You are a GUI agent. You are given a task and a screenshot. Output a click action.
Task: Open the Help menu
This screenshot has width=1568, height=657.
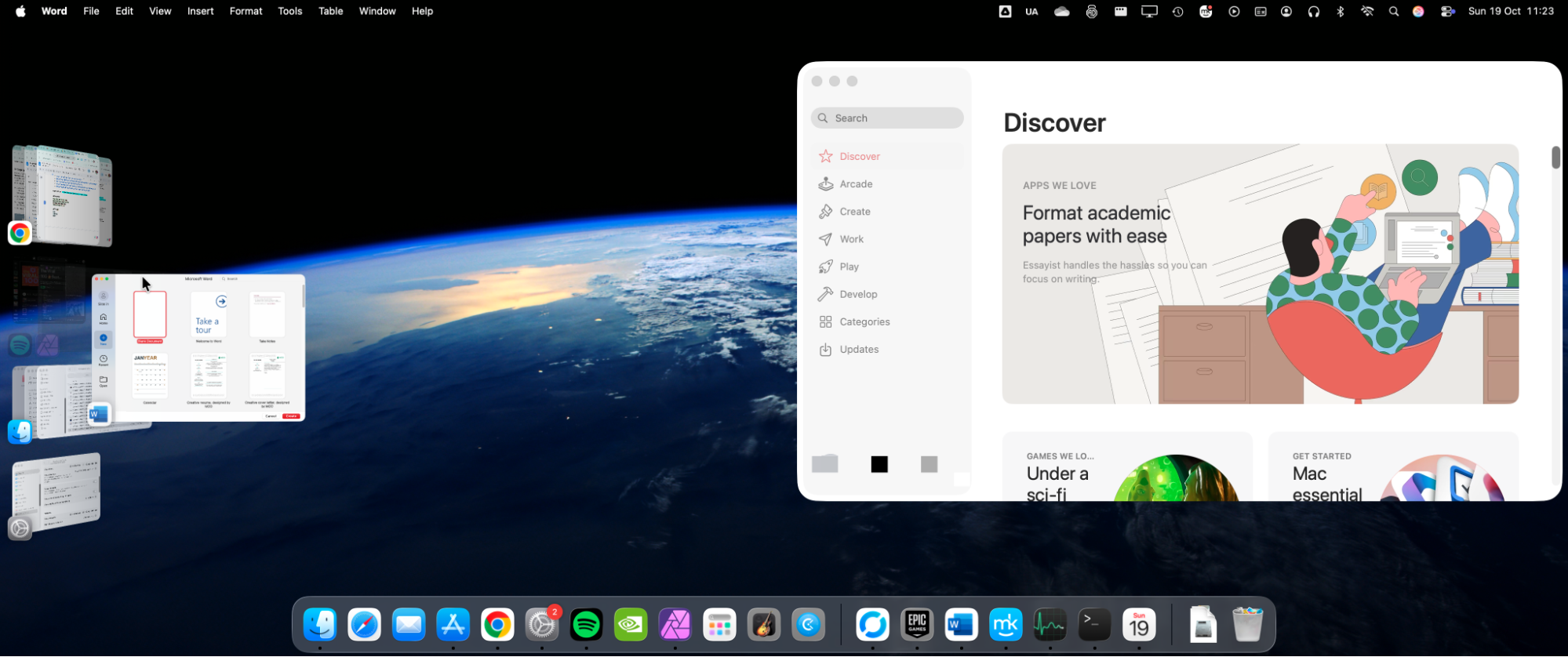click(422, 11)
